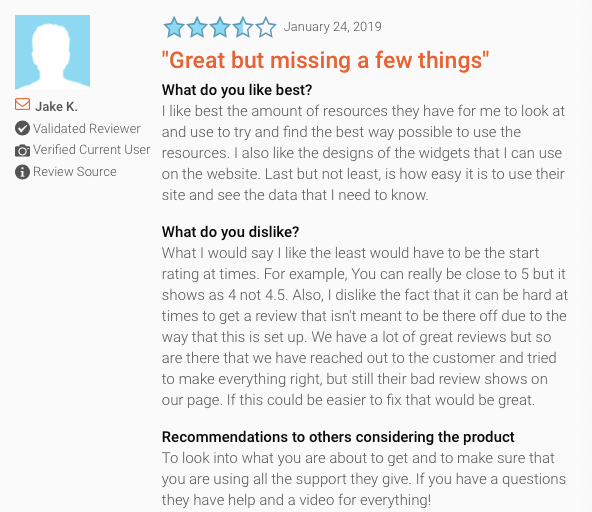Viewport: 592px width, 512px height.
Task: Click the second rating star
Action: [x=197, y=27]
